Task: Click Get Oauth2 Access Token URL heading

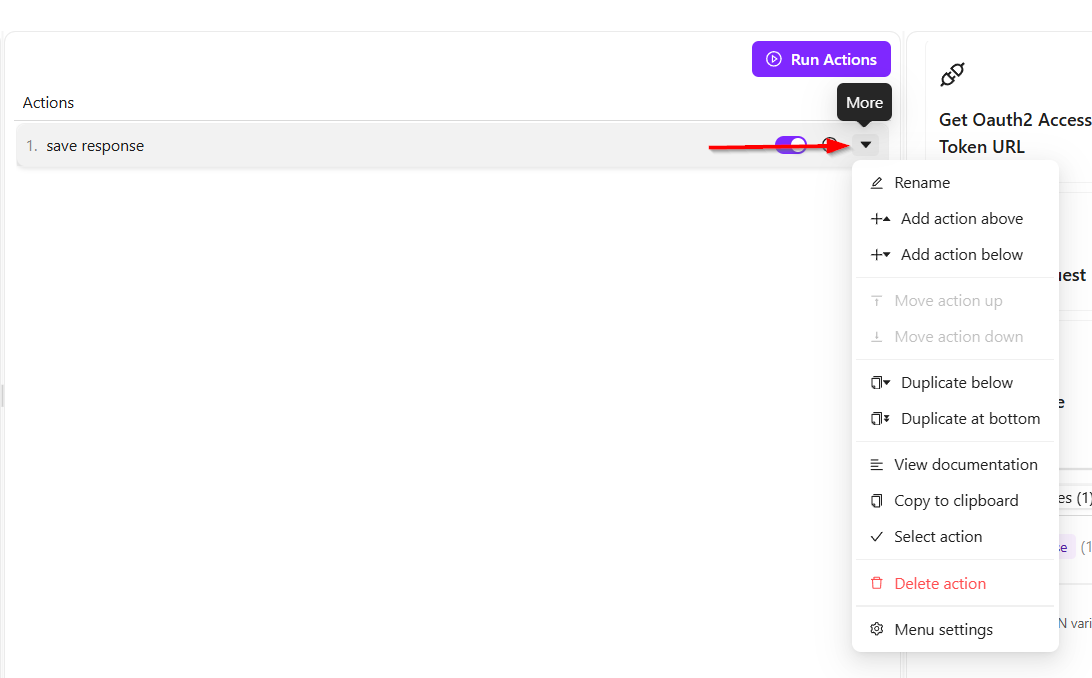Action: tap(1014, 133)
